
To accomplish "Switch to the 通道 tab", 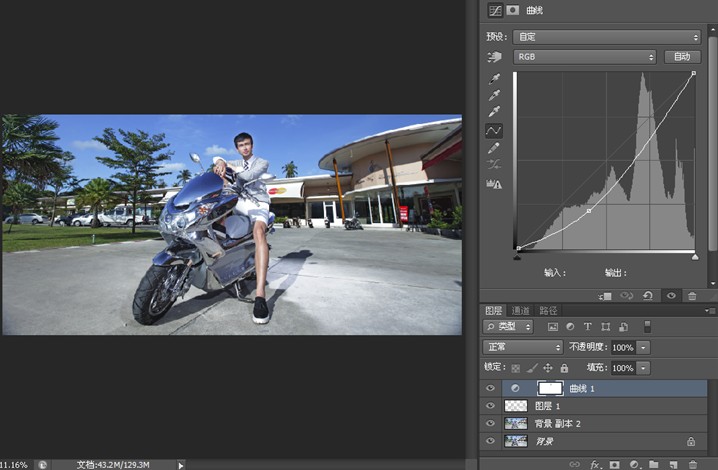I will [x=521, y=311].
